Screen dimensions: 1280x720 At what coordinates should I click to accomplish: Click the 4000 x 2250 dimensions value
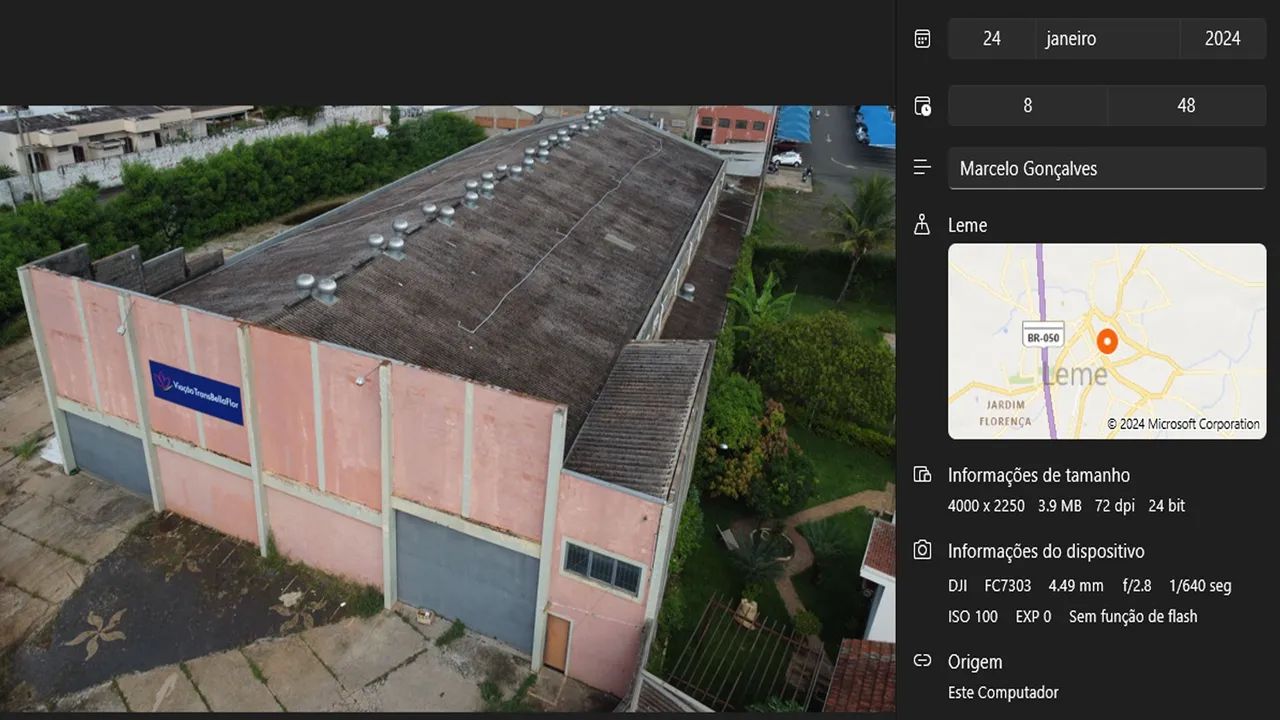[x=986, y=506]
